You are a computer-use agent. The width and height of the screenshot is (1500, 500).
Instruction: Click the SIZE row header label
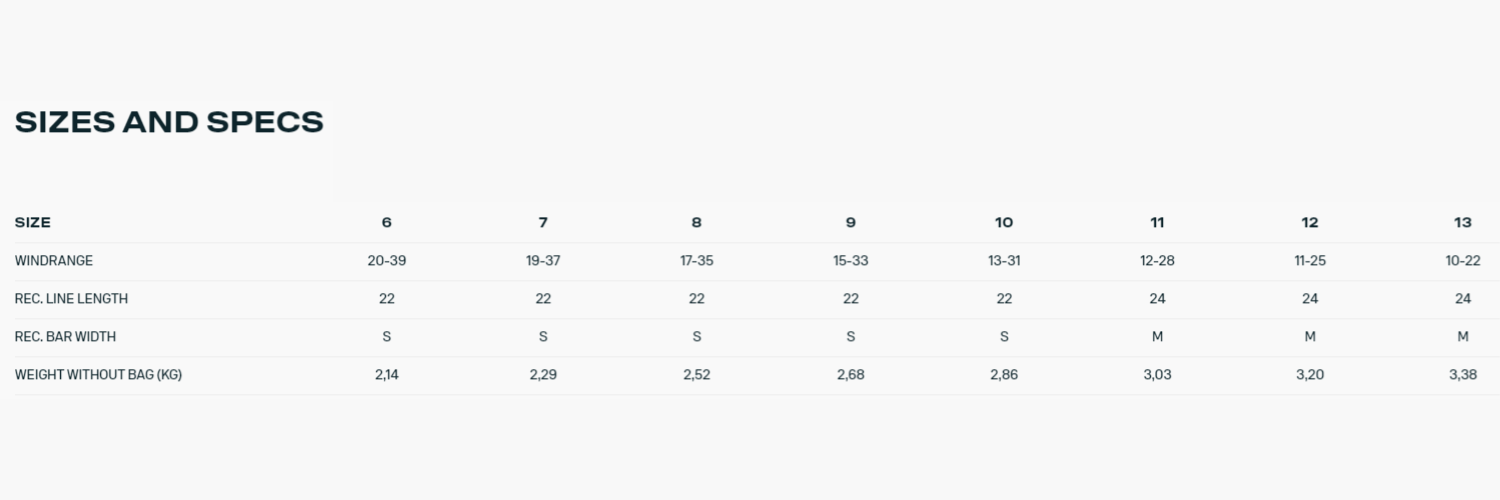point(33,222)
